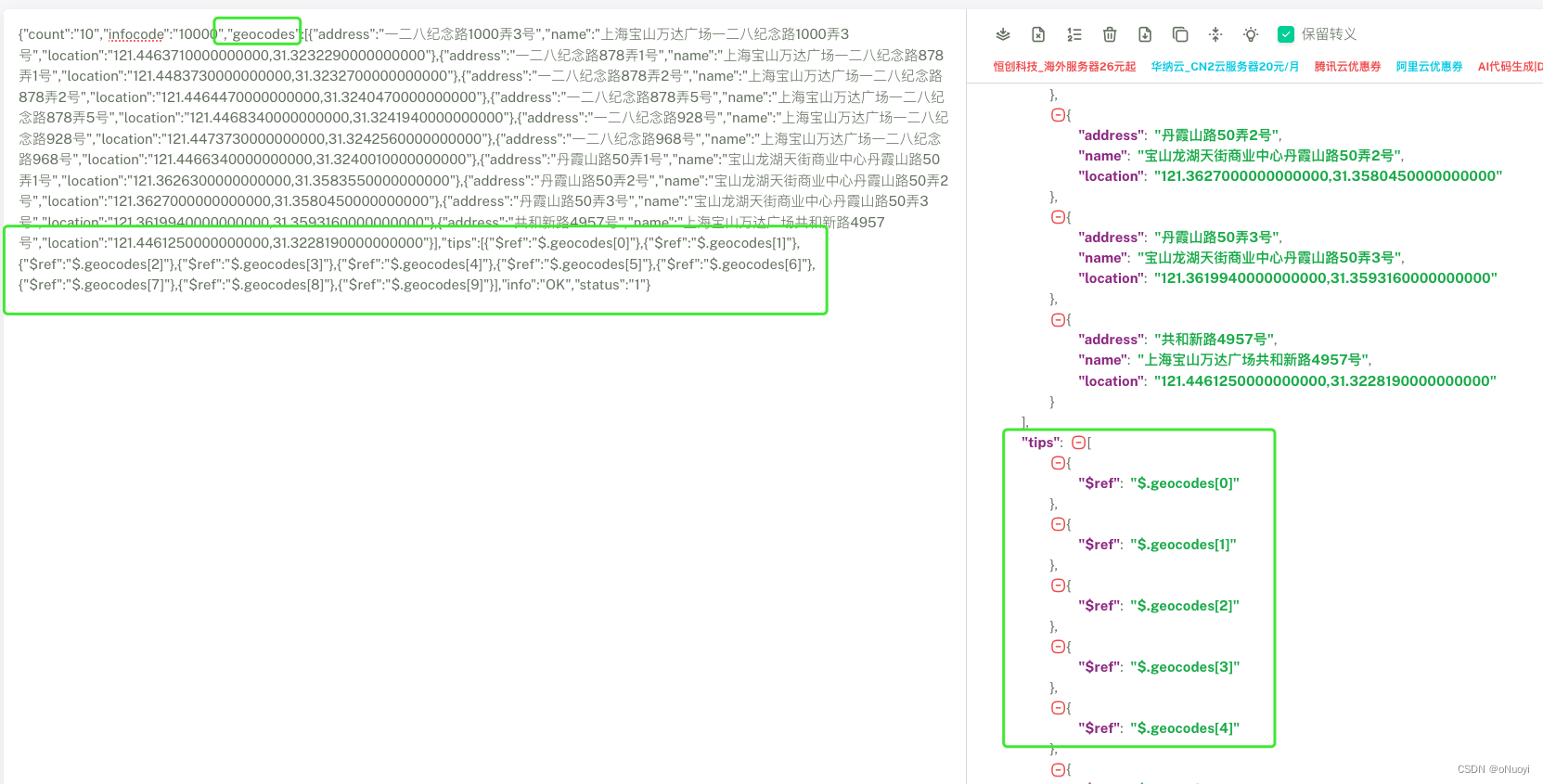Screen dimensions: 1543x784
Task: Click the layered download icon in toolbar
Action: pyautogui.click(x=1003, y=34)
